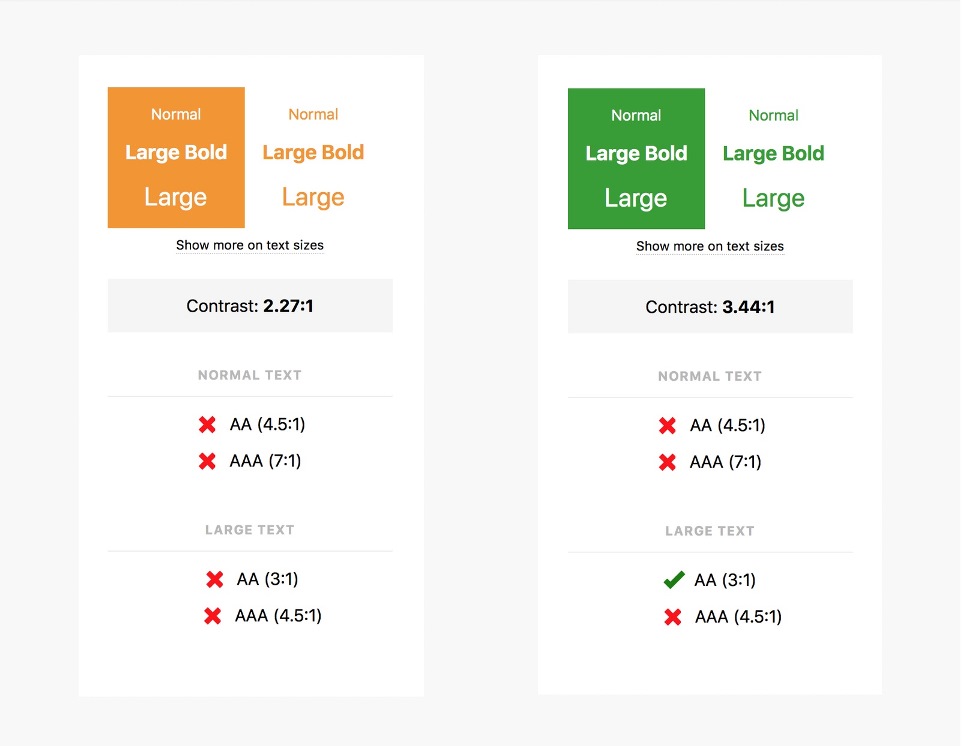Click the red X beside AA (4.5:1) in the orange card
Screen dimensions: 971x746
tap(207, 425)
